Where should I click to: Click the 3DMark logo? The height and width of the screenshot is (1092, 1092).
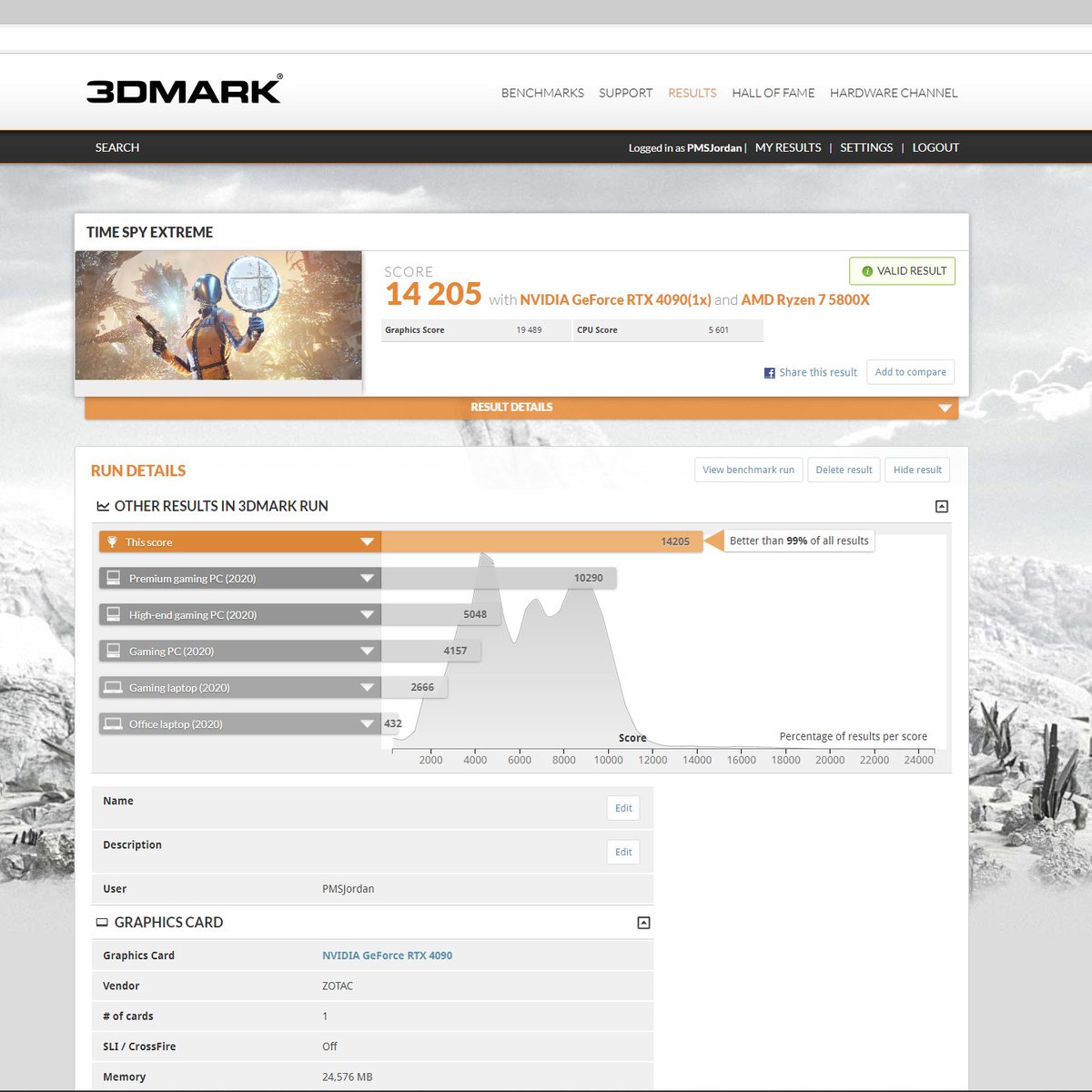[182, 90]
